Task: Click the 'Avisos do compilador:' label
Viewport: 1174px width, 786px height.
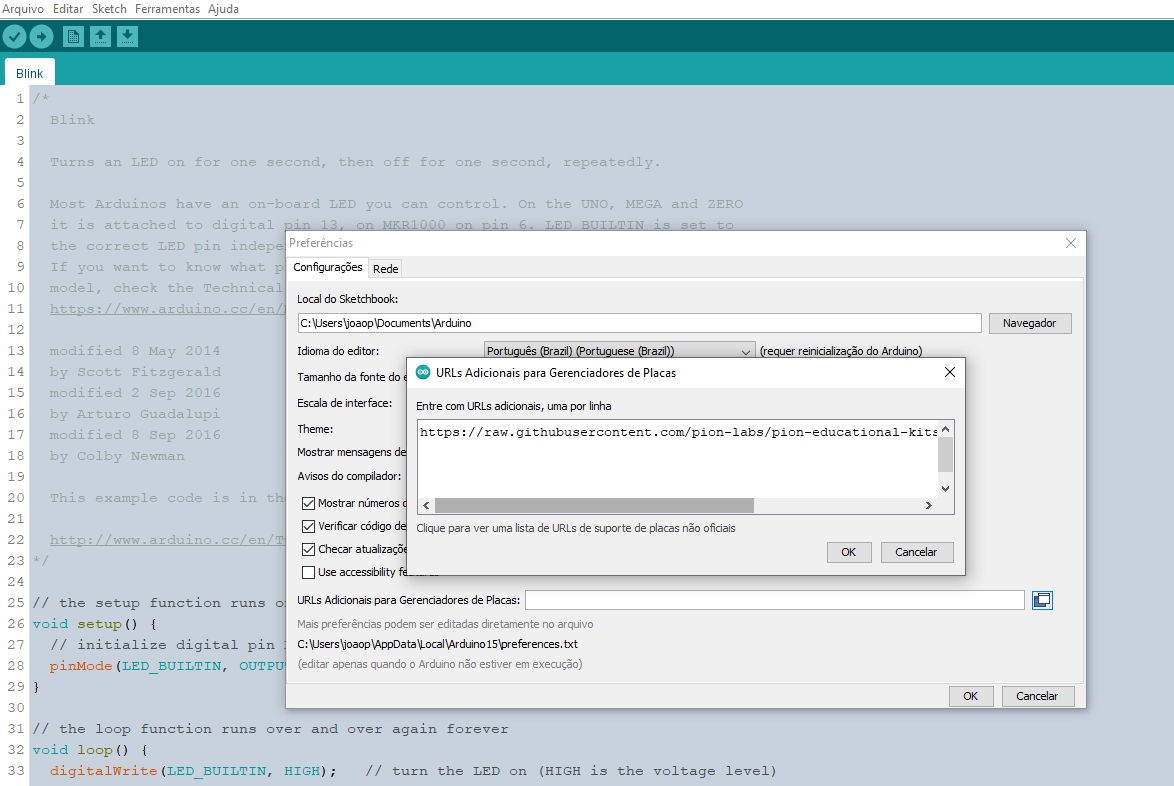Action: coord(349,476)
